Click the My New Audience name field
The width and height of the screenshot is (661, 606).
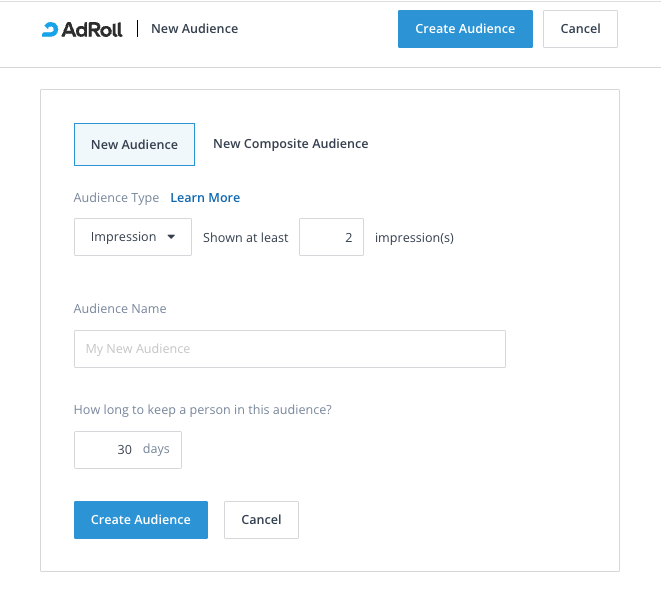click(x=290, y=349)
